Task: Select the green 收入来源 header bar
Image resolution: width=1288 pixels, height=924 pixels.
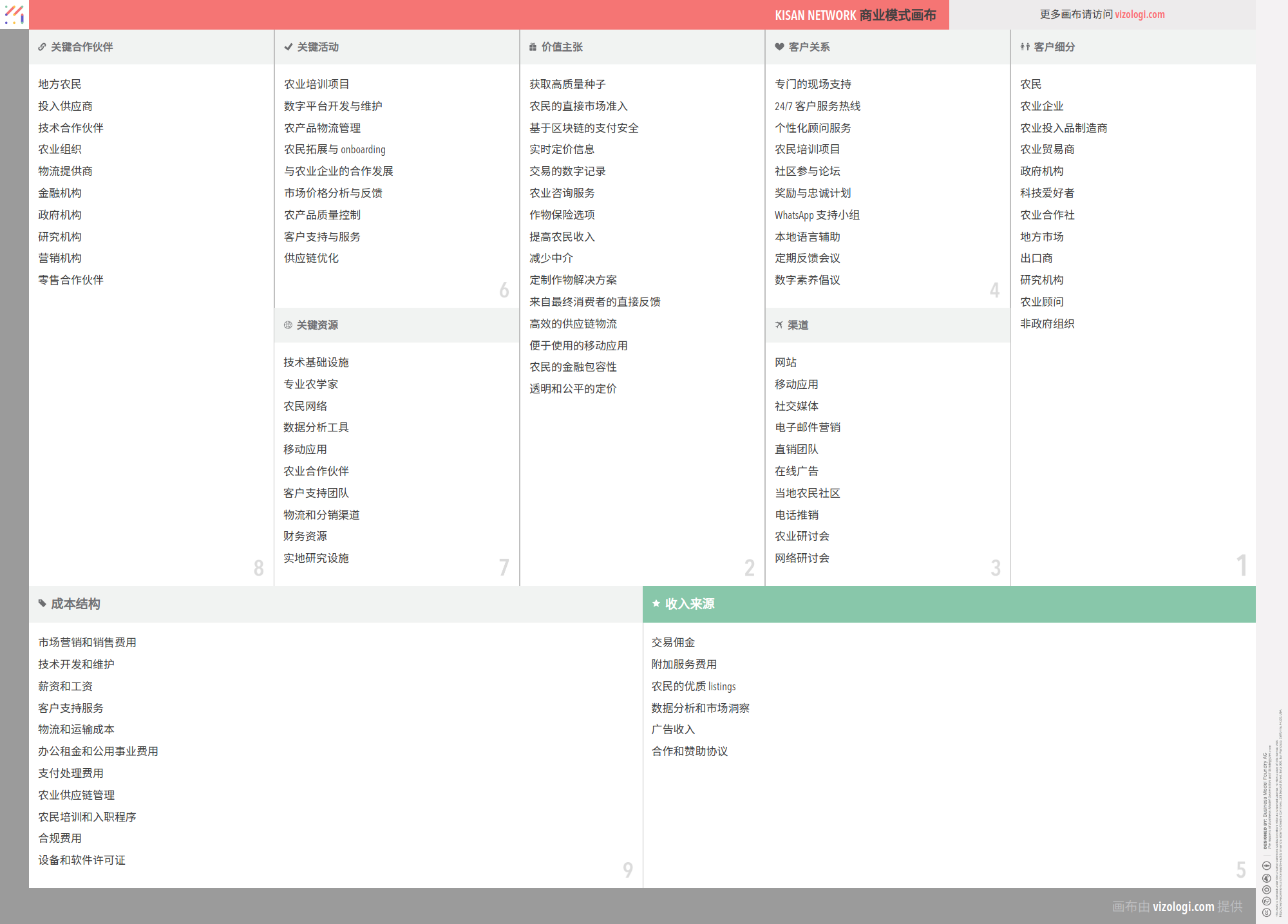Action: tap(949, 604)
